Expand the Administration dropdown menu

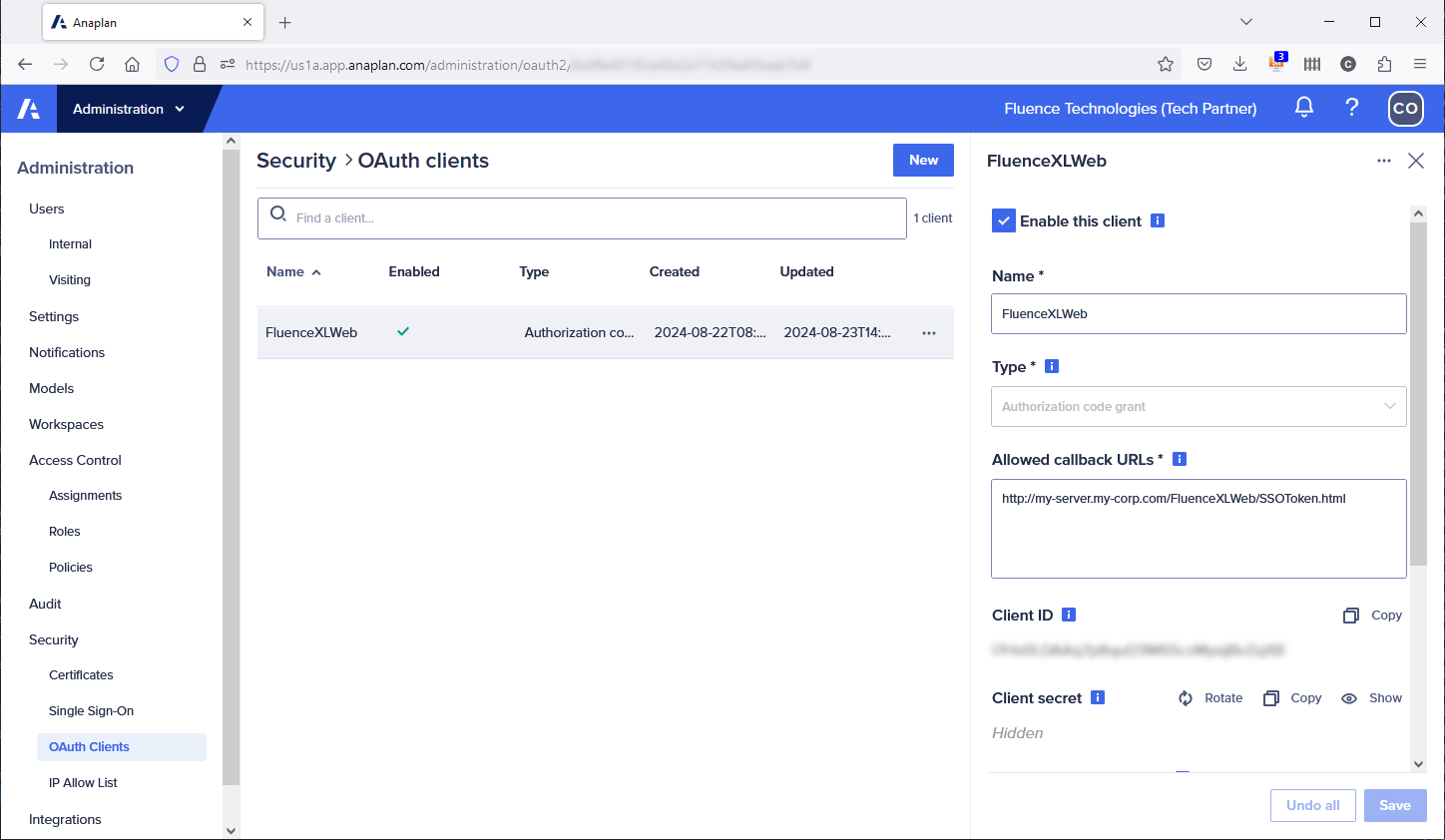click(x=130, y=109)
